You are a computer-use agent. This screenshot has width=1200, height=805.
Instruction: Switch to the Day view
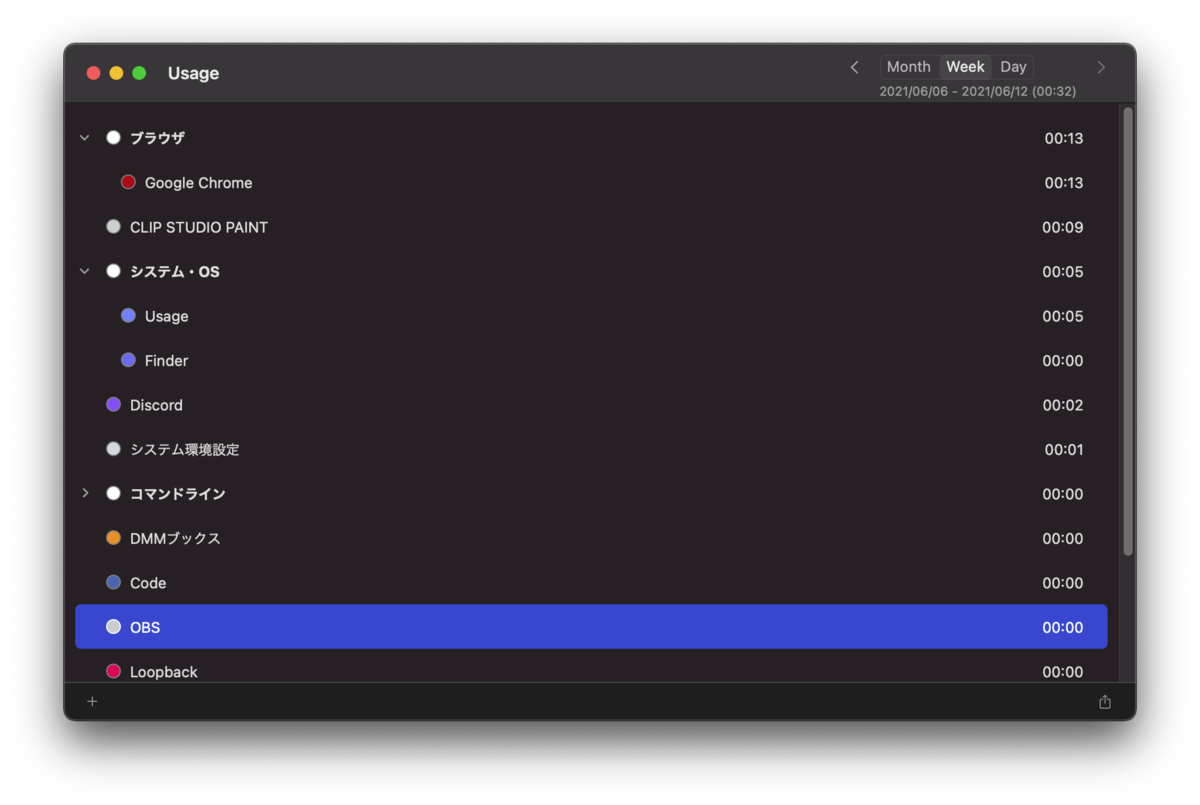click(1013, 67)
